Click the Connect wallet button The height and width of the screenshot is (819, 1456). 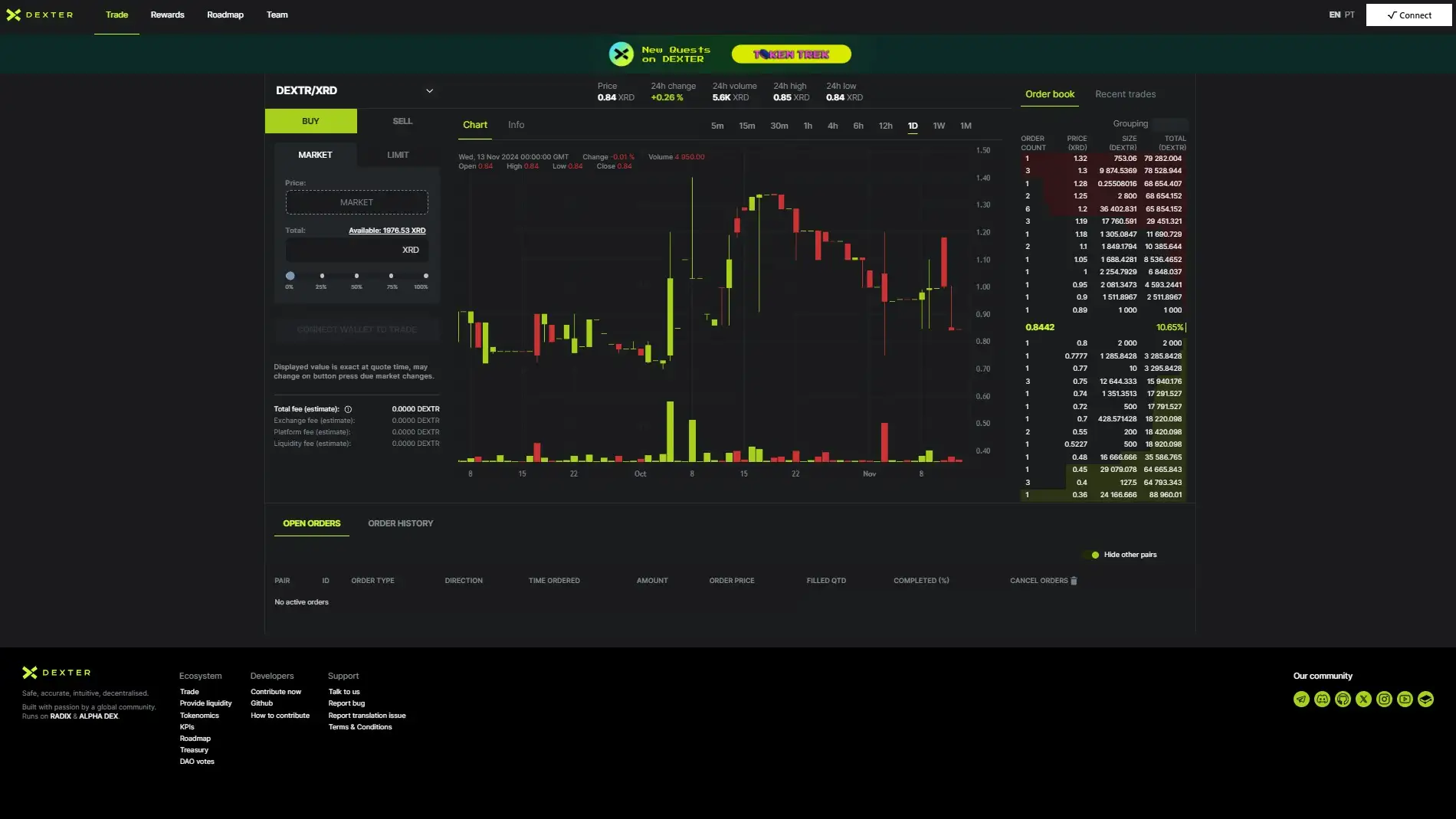click(1408, 15)
